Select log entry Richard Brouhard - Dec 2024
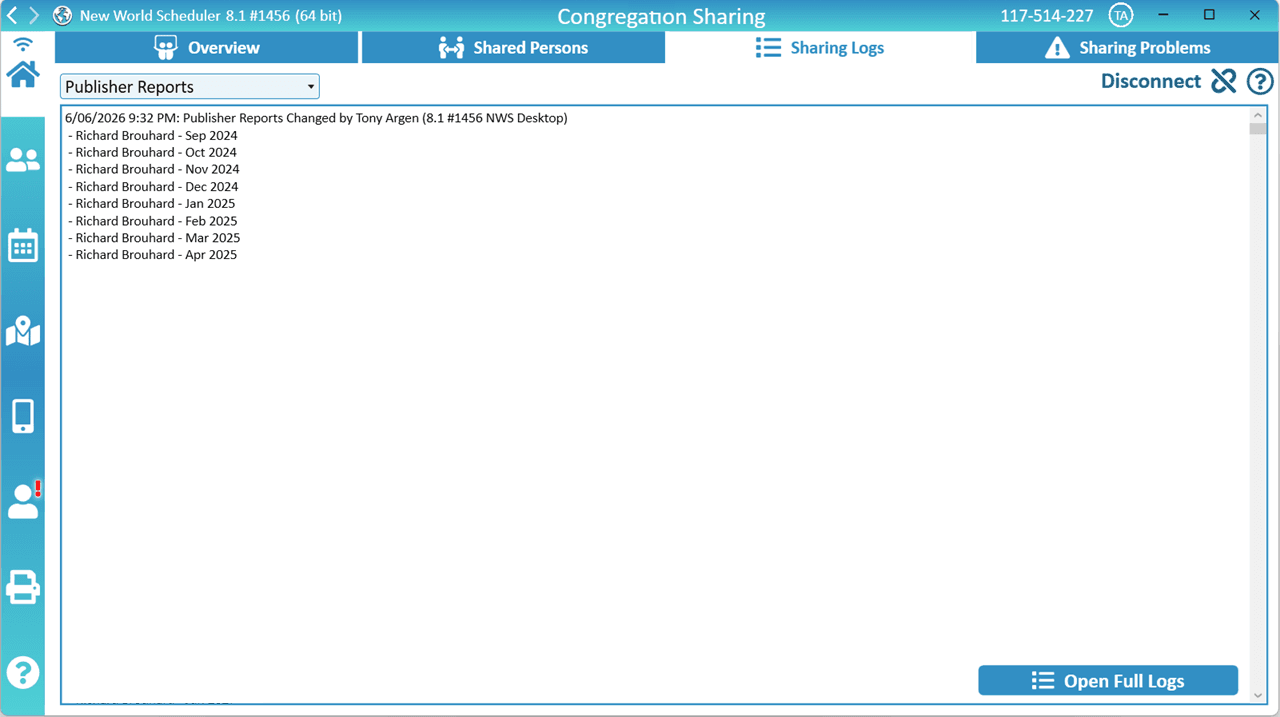 153,186
